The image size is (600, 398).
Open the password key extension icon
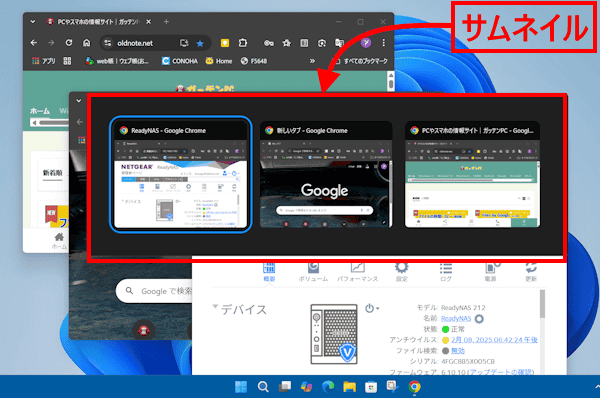pyautogui.click(x=269, y=43)
